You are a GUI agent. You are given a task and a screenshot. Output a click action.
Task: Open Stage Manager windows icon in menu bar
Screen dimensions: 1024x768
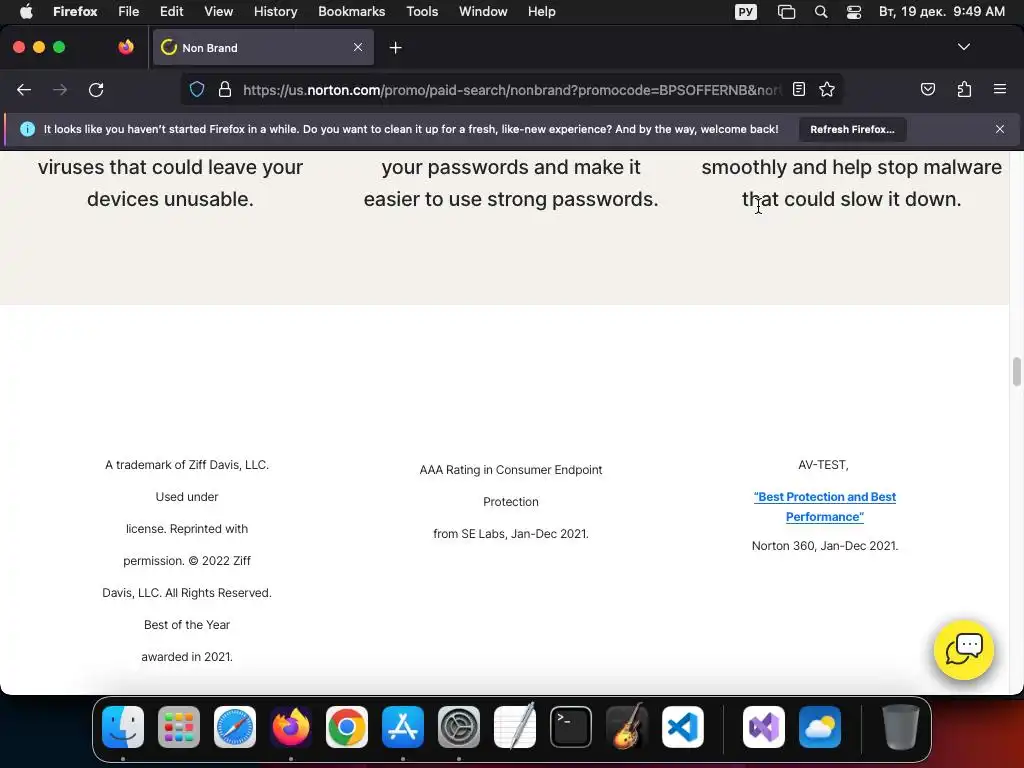click(786, 12)
